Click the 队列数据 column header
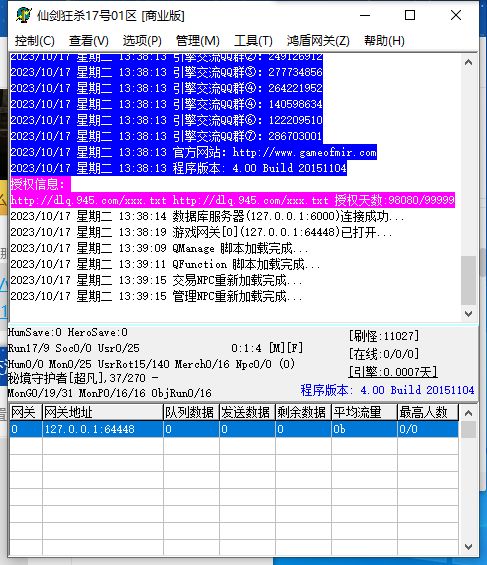487x565 pixels. (x=191, y=412)
